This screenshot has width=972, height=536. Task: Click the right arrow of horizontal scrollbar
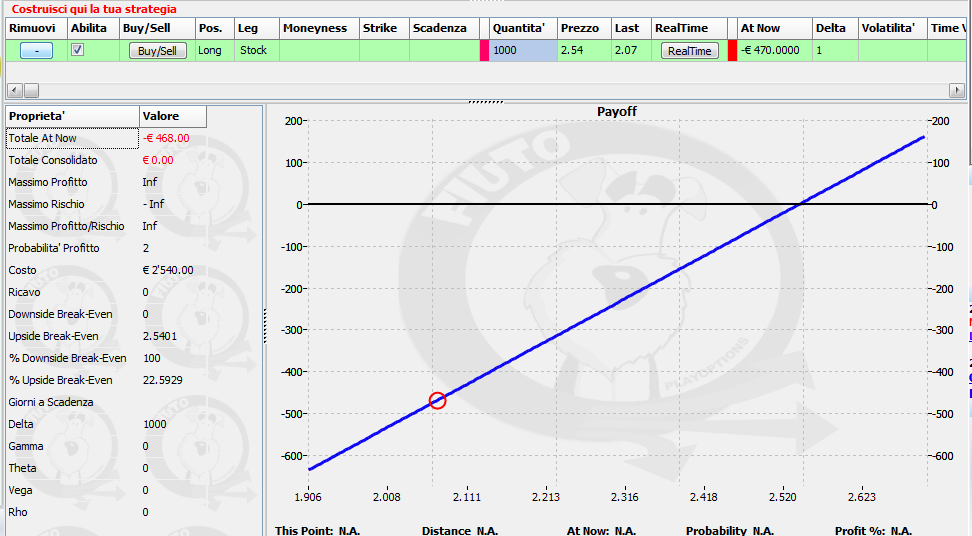point(957,90)
